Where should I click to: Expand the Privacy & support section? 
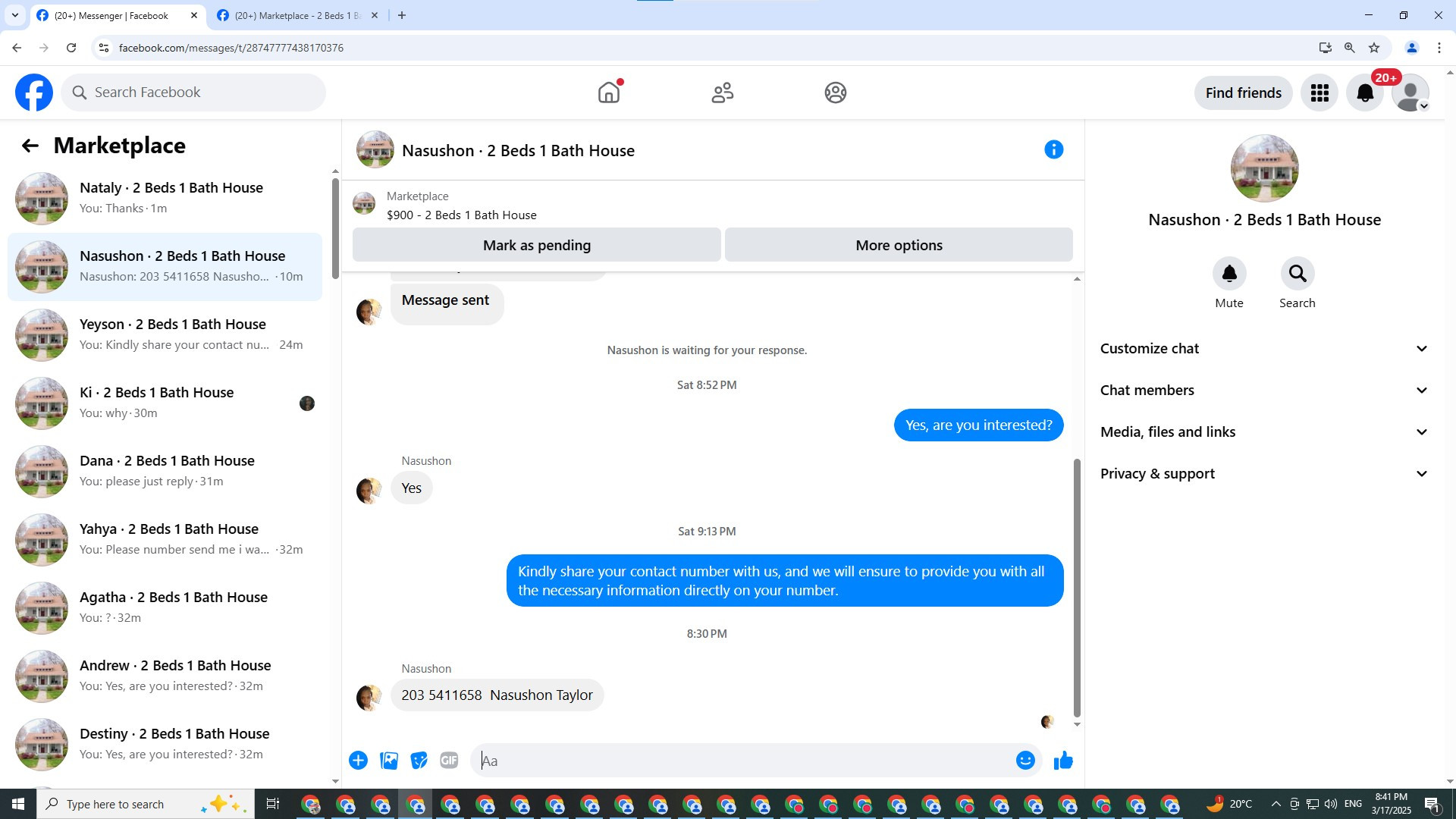(1264, 474)
